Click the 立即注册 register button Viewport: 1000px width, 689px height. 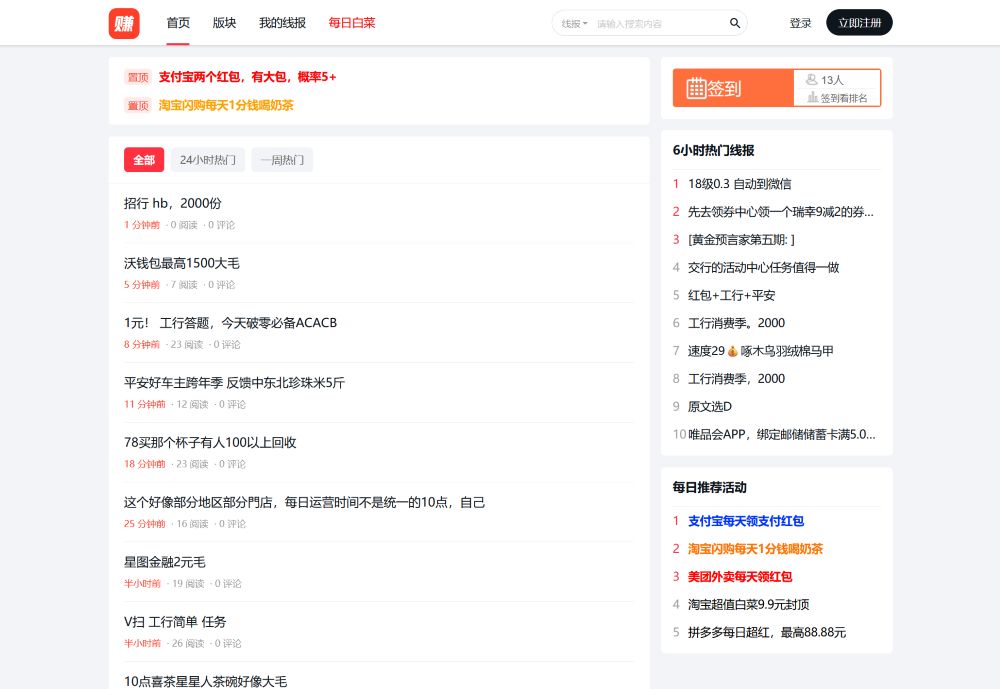859,22
